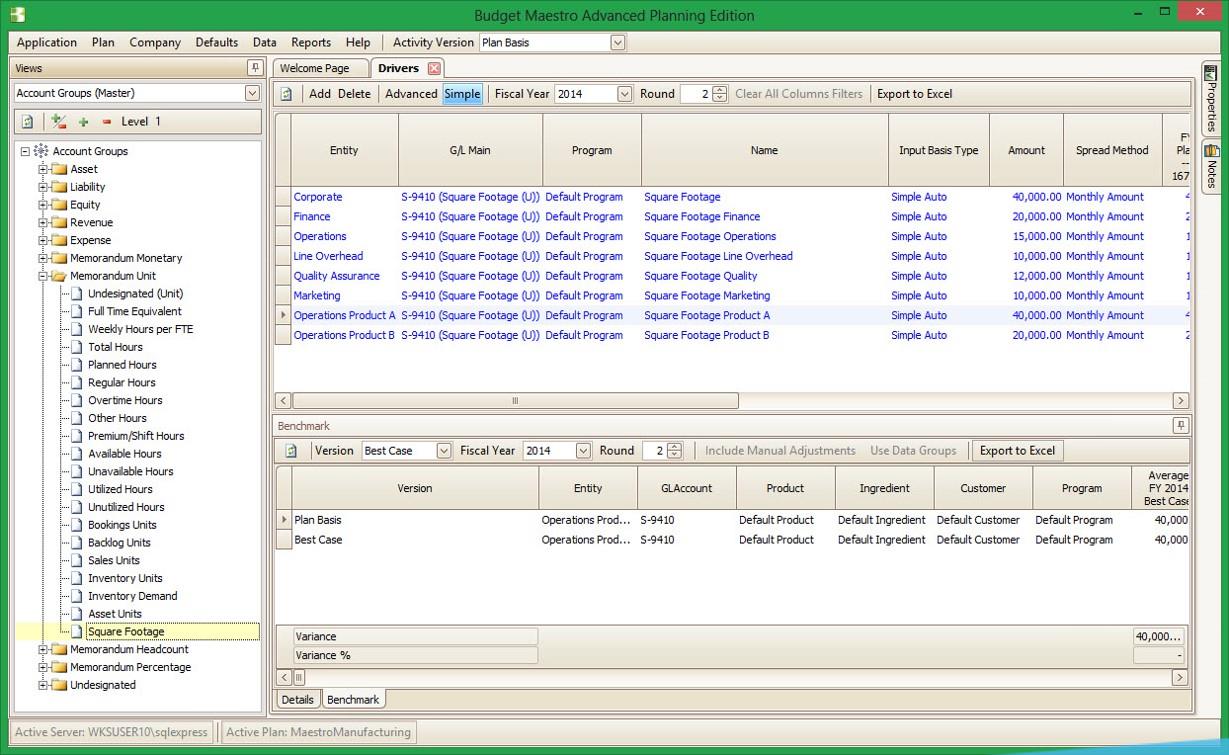
Task: Open the Help menu
Action: [x=358, y=42]
